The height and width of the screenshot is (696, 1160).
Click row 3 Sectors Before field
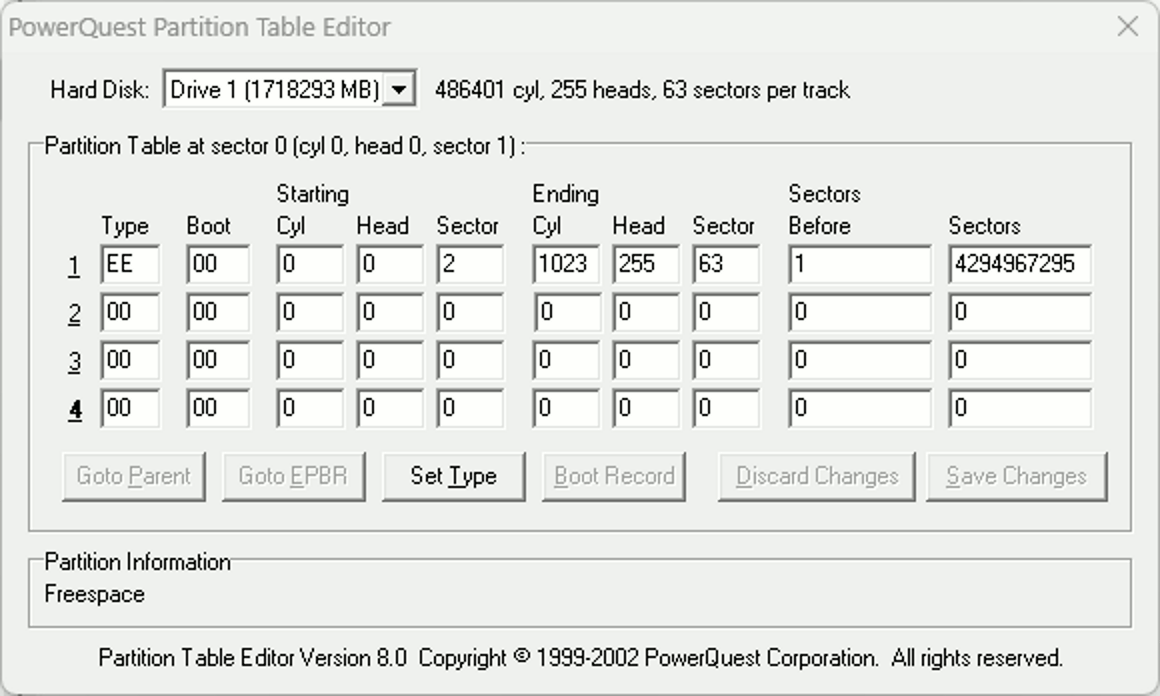pos(860,360)
